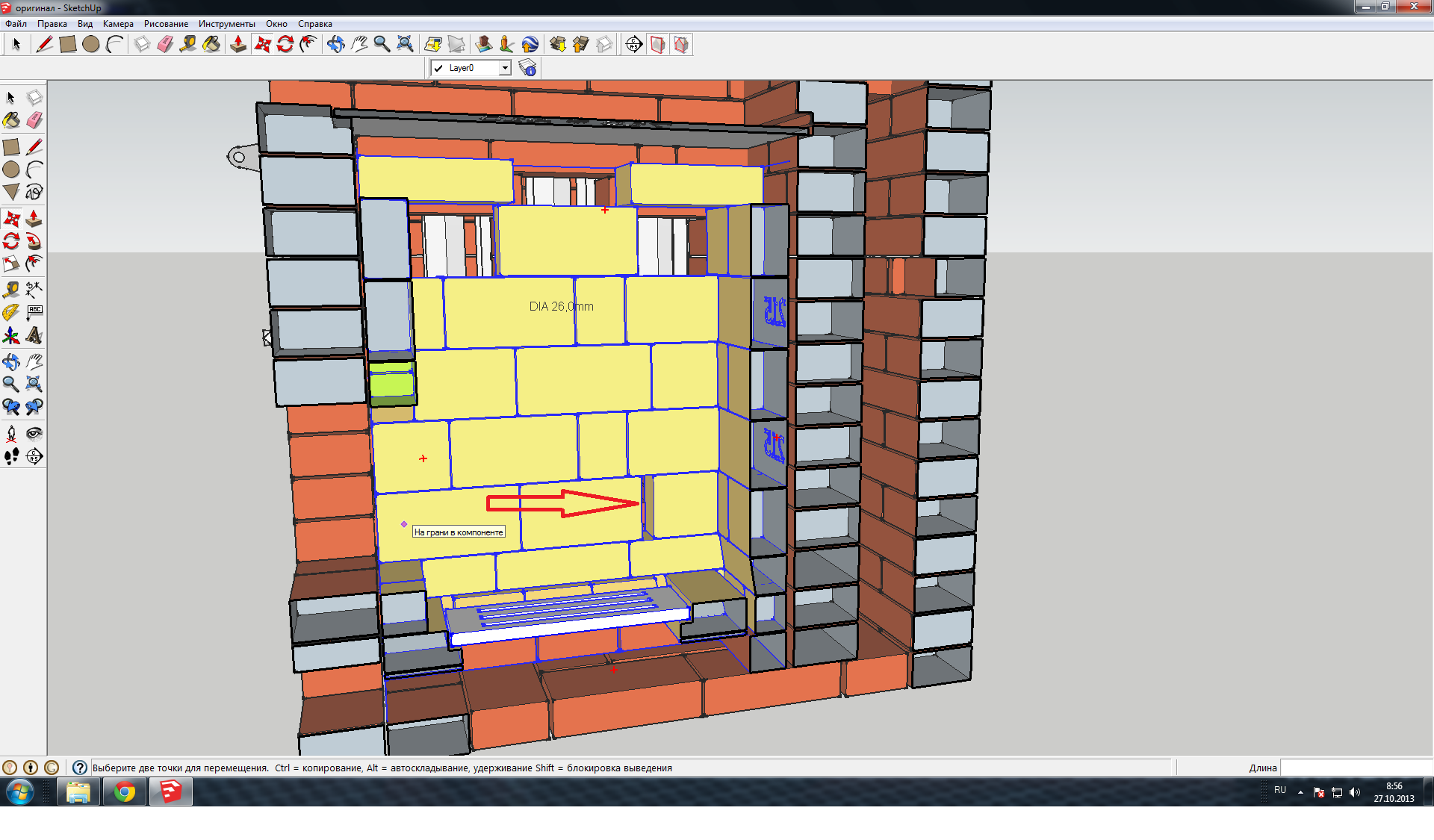Activate the Walk tool footprints icon
1434x840 pixels.
11,456
